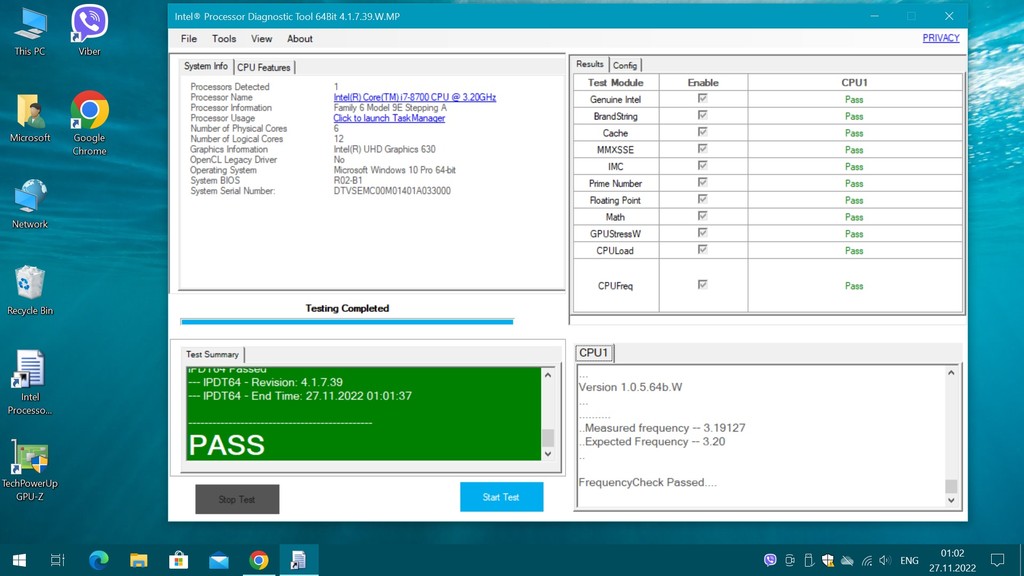The width and height of the screenshot is (1024, 576).
Task: Toggle Prime Number test checkbox
Action: point(703,183)
